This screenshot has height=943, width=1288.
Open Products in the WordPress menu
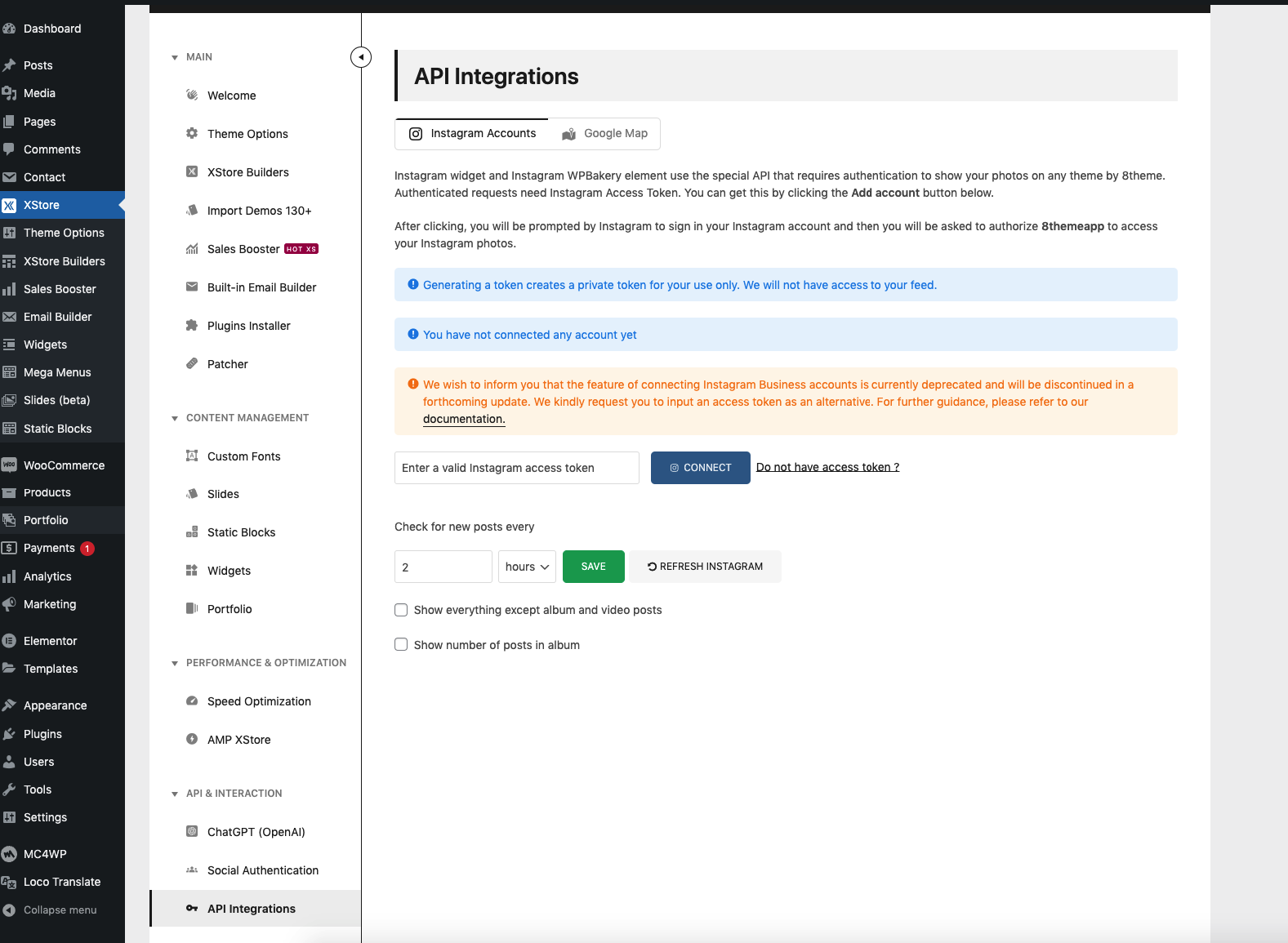62,492
